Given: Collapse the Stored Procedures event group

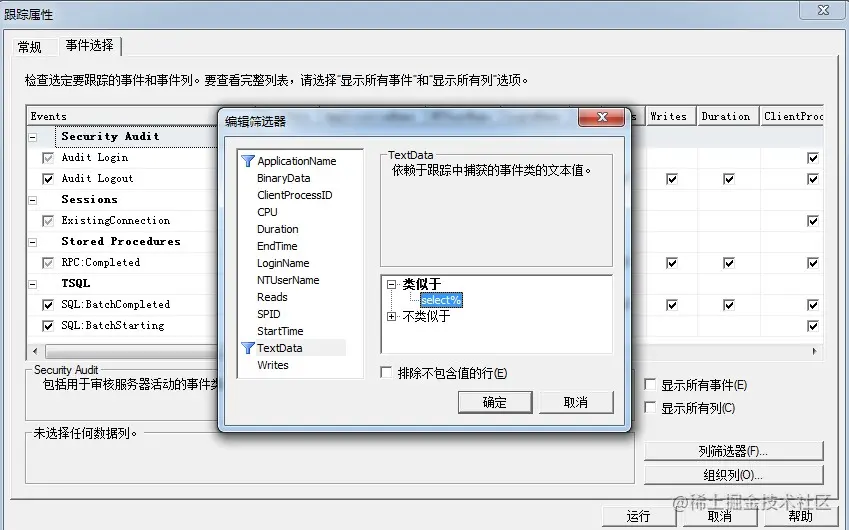Looking at the screenshot, I should pyautogui.click(x=32, y=242).
